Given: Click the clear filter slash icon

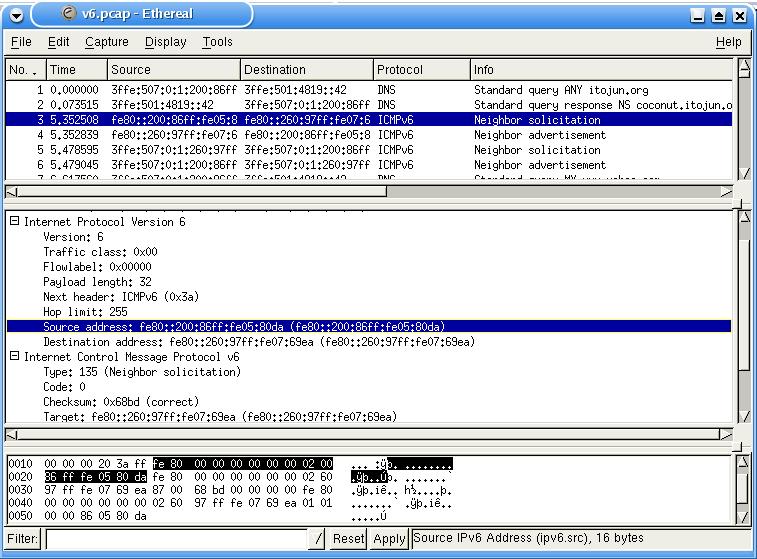Looking at the screenshot, I should (318, 539).
